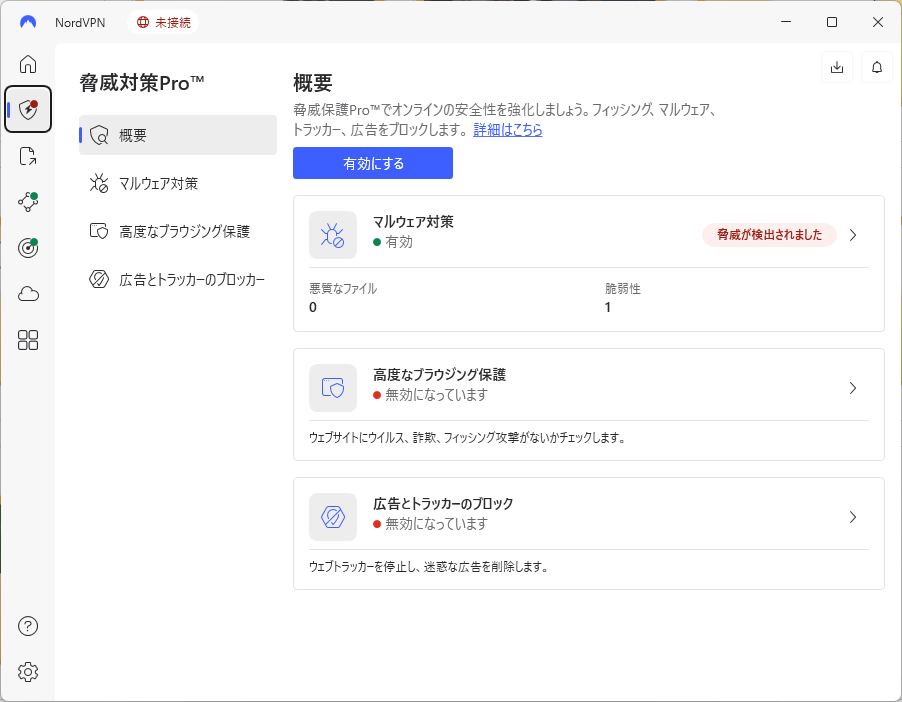Switch to the 概要 tab

[177, 135]
